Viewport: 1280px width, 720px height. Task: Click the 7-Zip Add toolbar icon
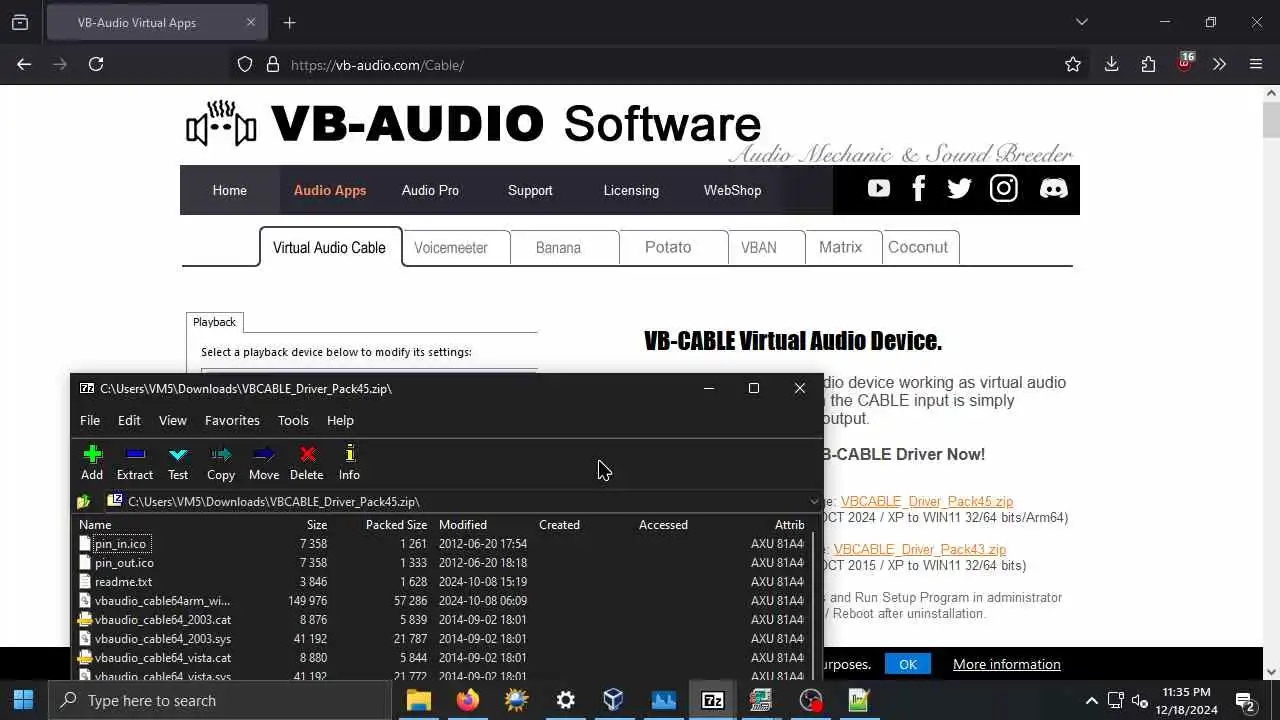92,463
